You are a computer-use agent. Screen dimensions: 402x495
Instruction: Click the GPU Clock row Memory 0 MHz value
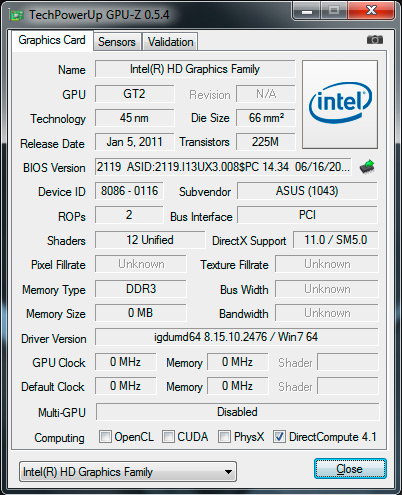coord(238,362)
